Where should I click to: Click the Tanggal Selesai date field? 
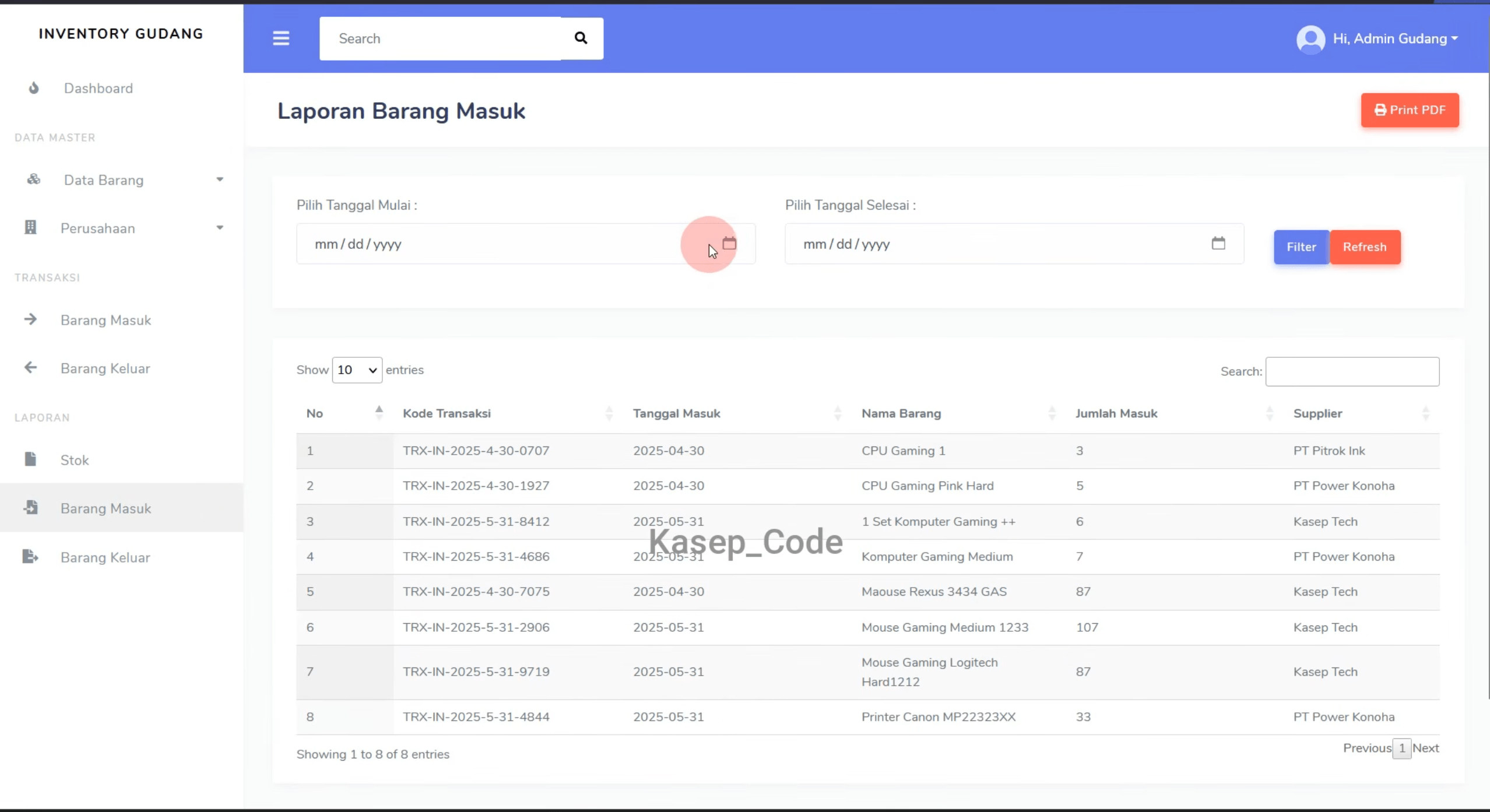coord(1014,244)
